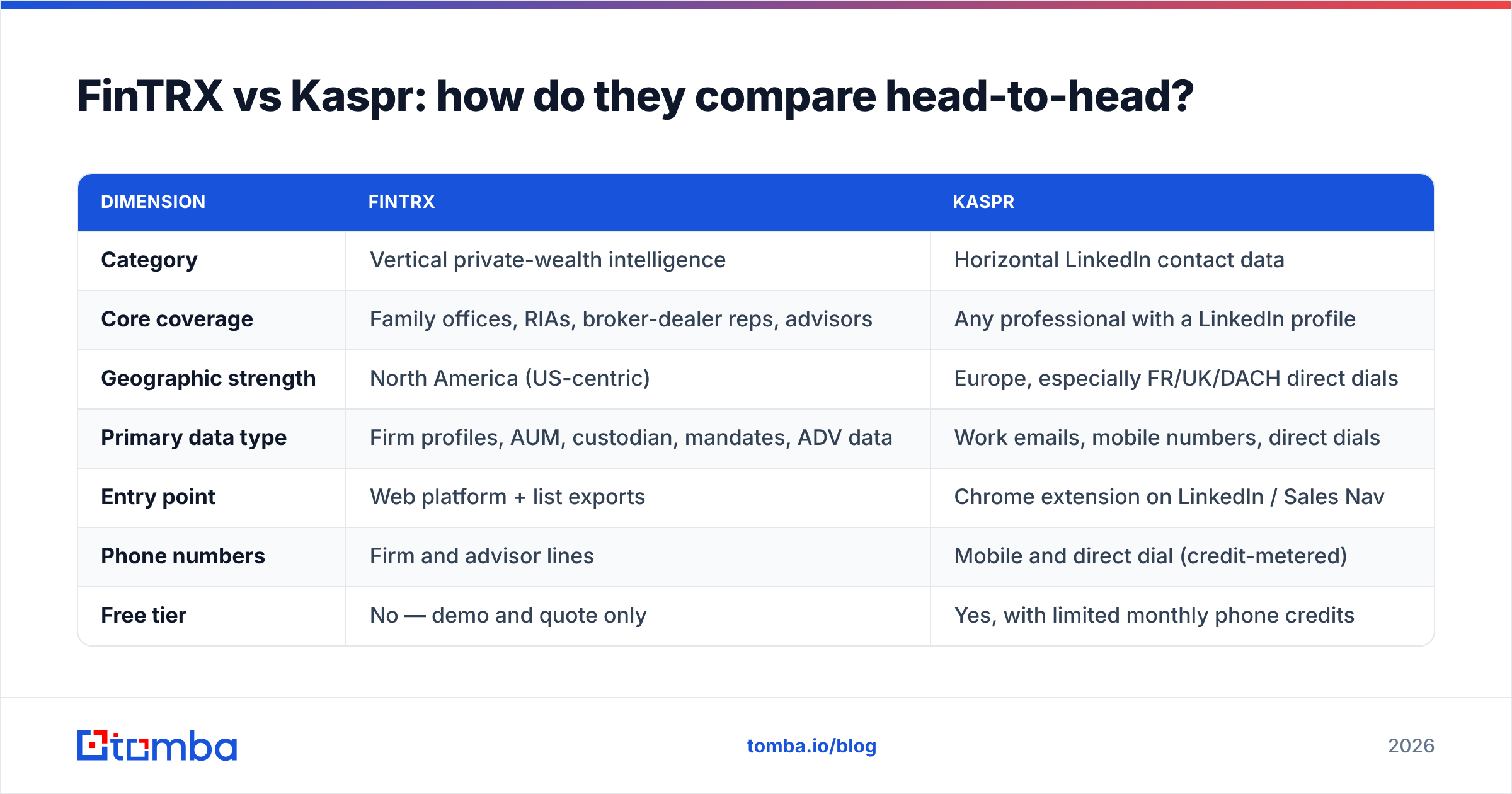Click the Category row label
Screen dimensions: 1512x794
pyautogui.click(x=149, y=260)
